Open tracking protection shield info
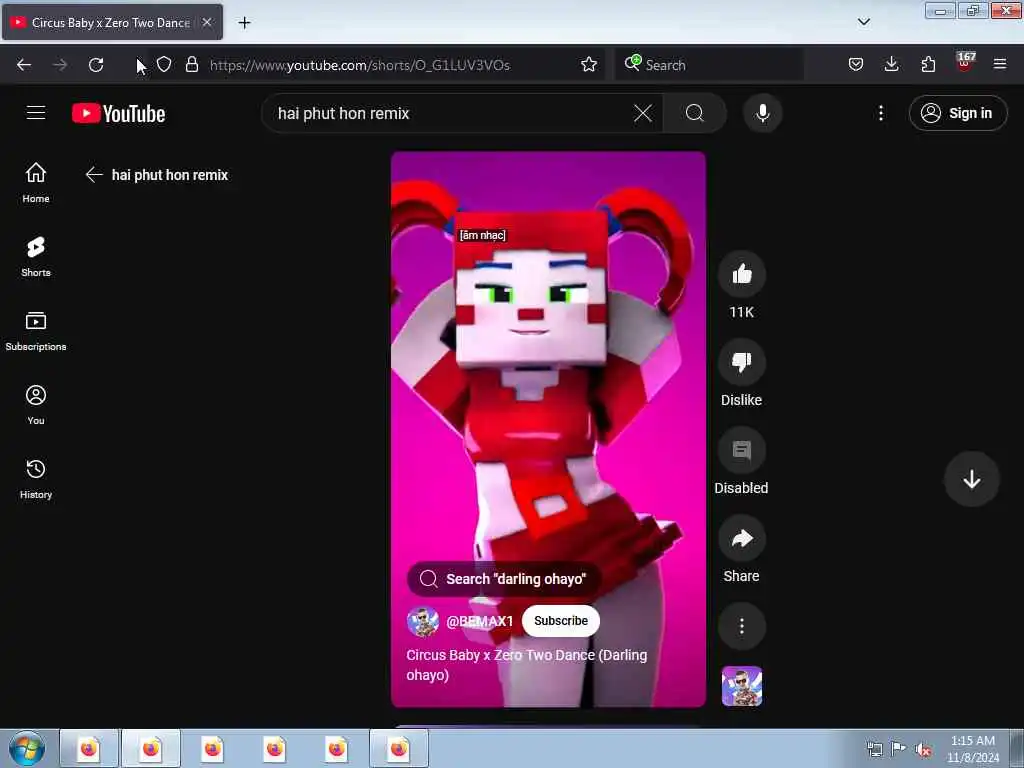Image resolution: width=1024 pixels, height=768 pixels. tap(164, 65)
